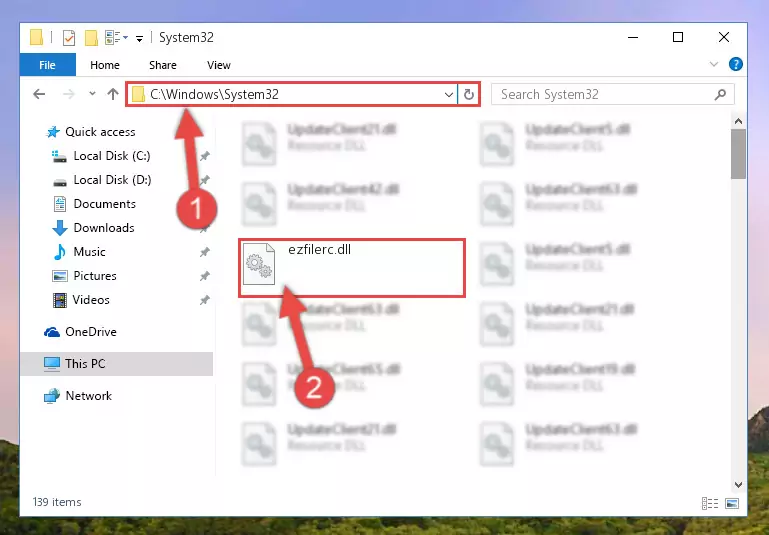Click the Search System32 field
Image resolution: width=769 pixels, height=535 pixels.
click(613, 94)
